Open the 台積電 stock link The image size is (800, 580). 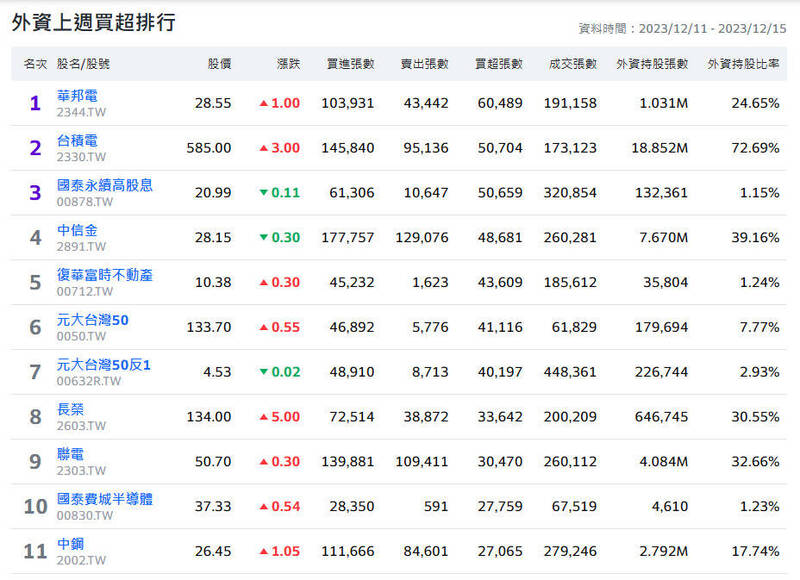[x=77, y=140]
